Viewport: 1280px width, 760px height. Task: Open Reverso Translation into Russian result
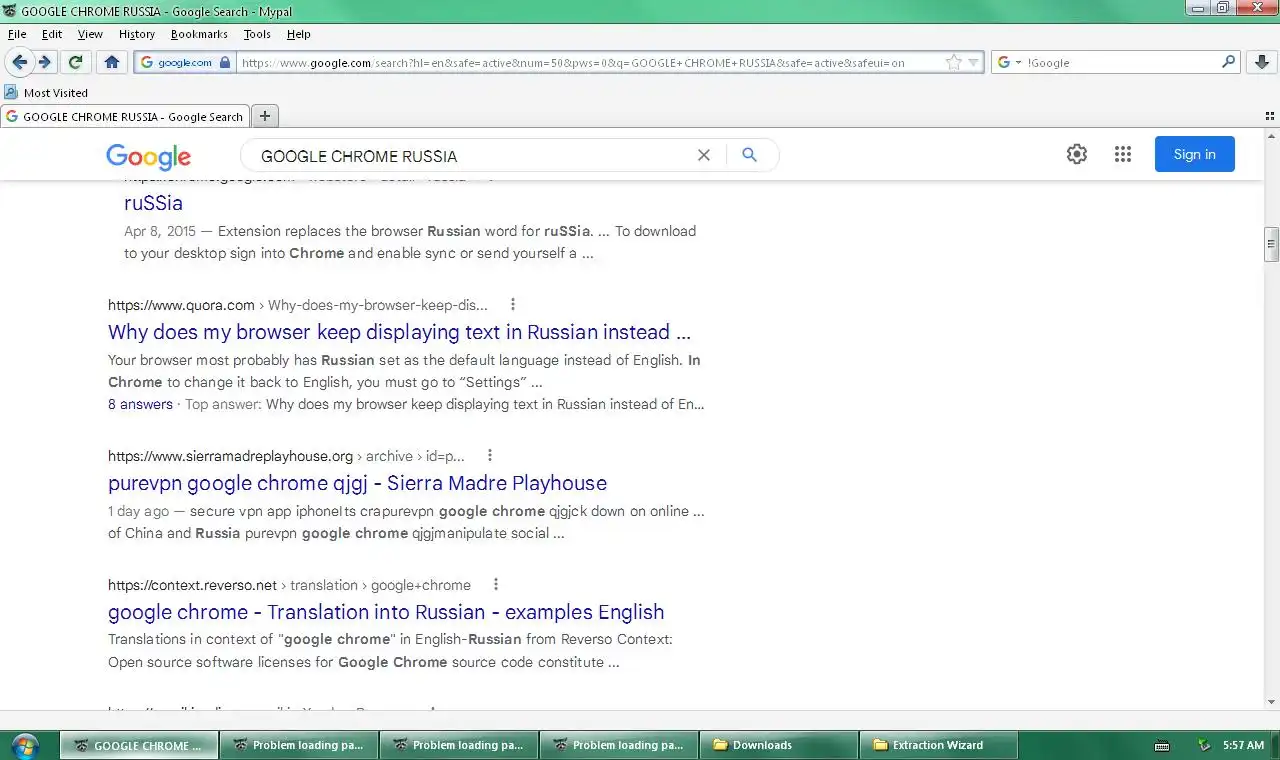click(386, 612)
